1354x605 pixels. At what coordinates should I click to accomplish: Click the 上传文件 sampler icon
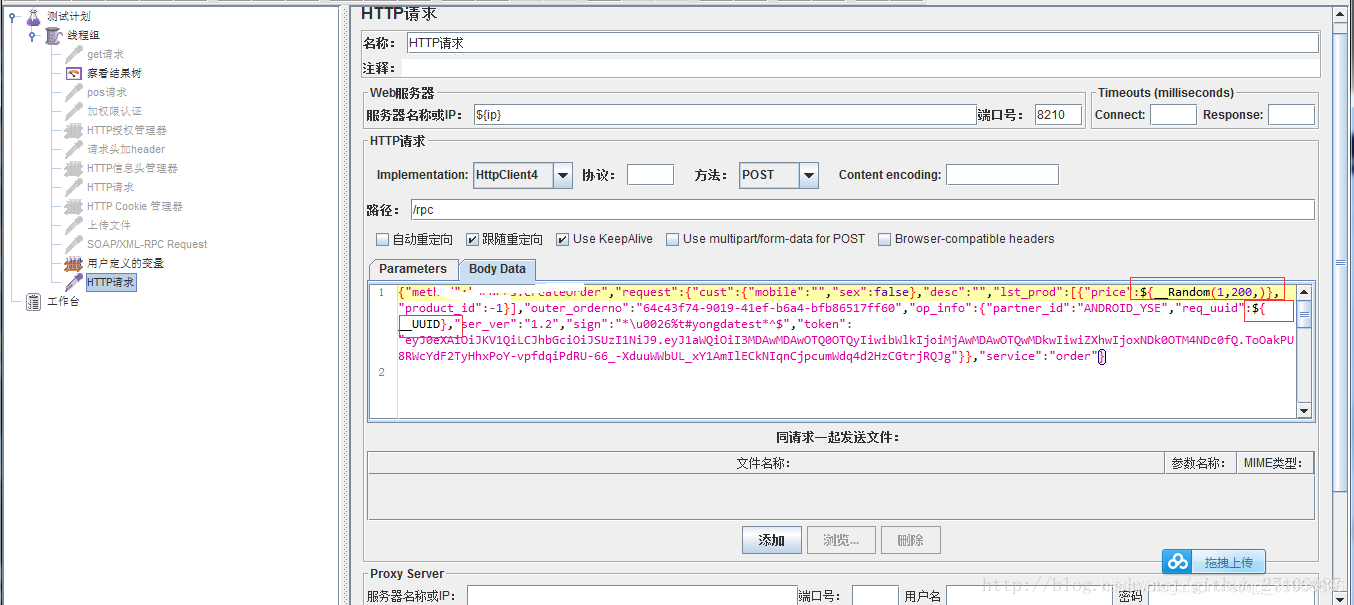tap(74, 225)
